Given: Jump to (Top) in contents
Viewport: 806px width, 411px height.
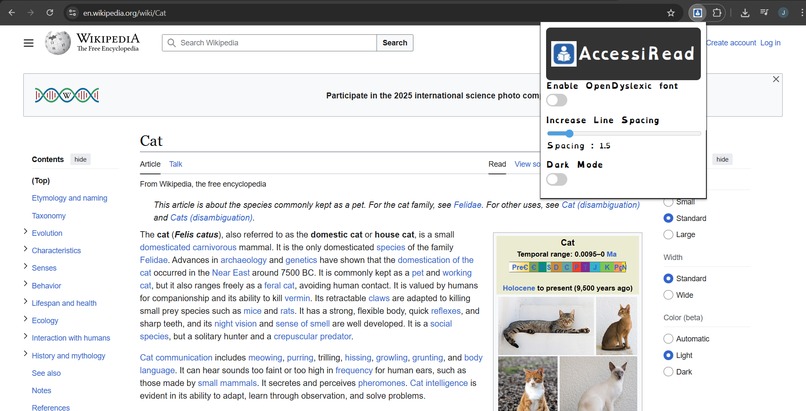Looking at the screenshot, I should click(x=41, y=181).
